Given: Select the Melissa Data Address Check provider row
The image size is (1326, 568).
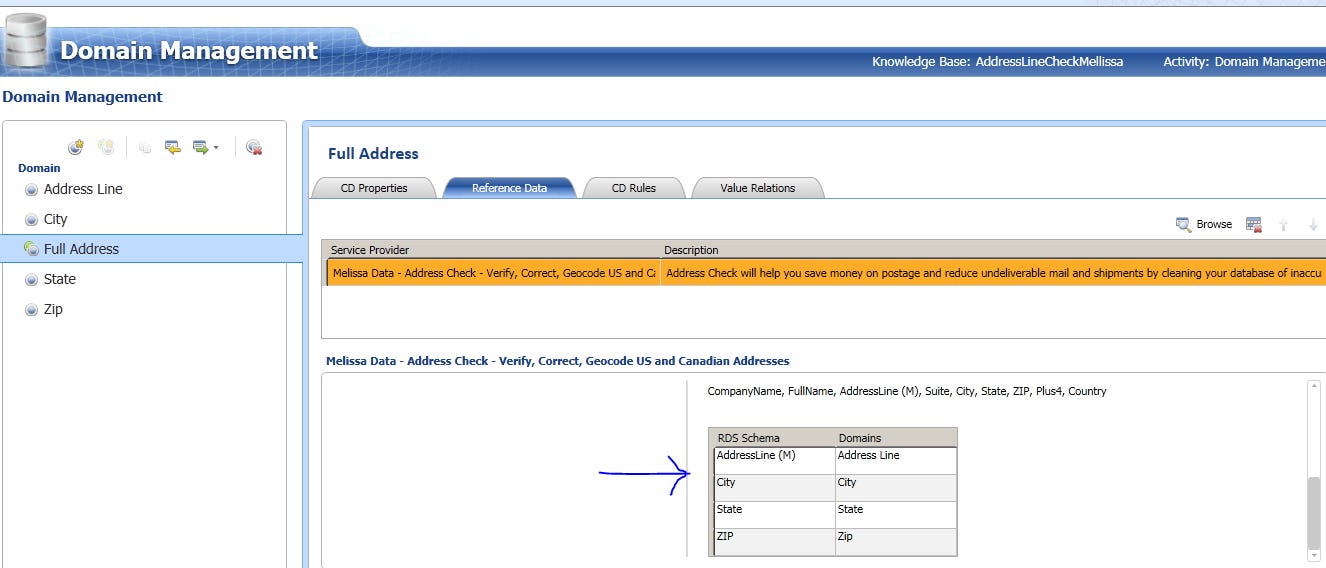Looking at the screenshot, I should pyautogui.click(x=825, y=272).
